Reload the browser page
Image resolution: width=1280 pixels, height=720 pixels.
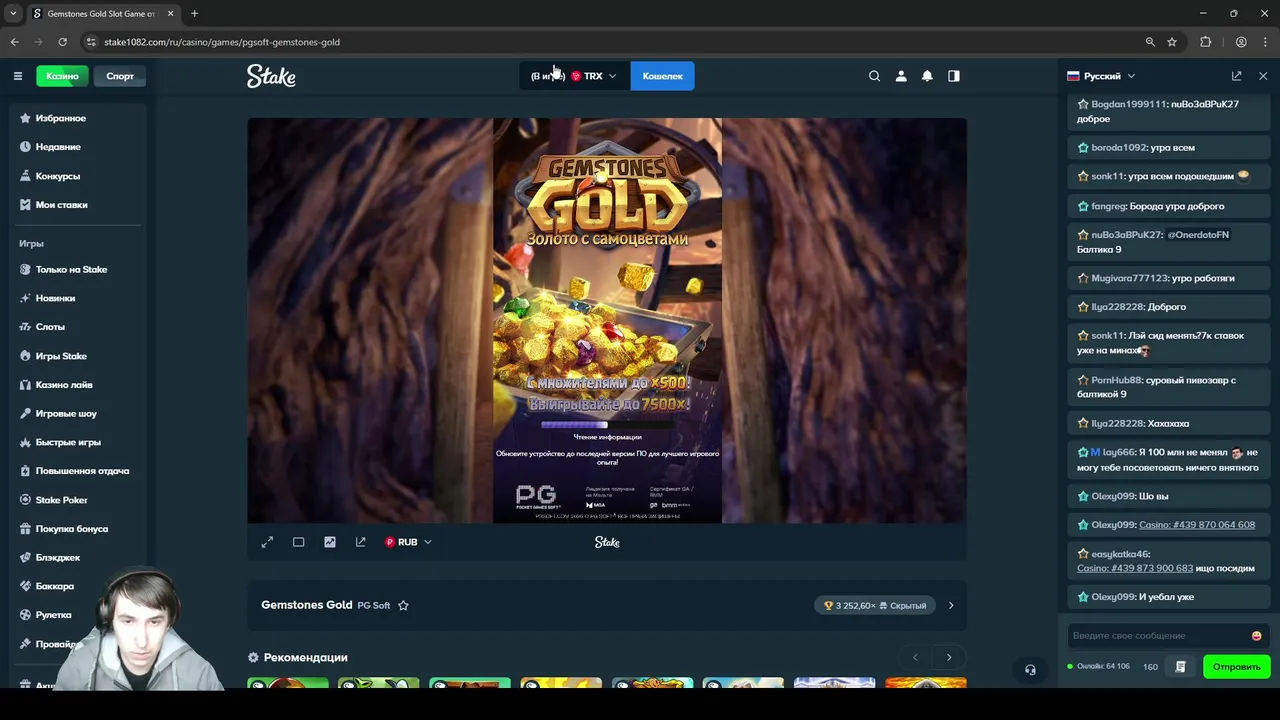62,42
